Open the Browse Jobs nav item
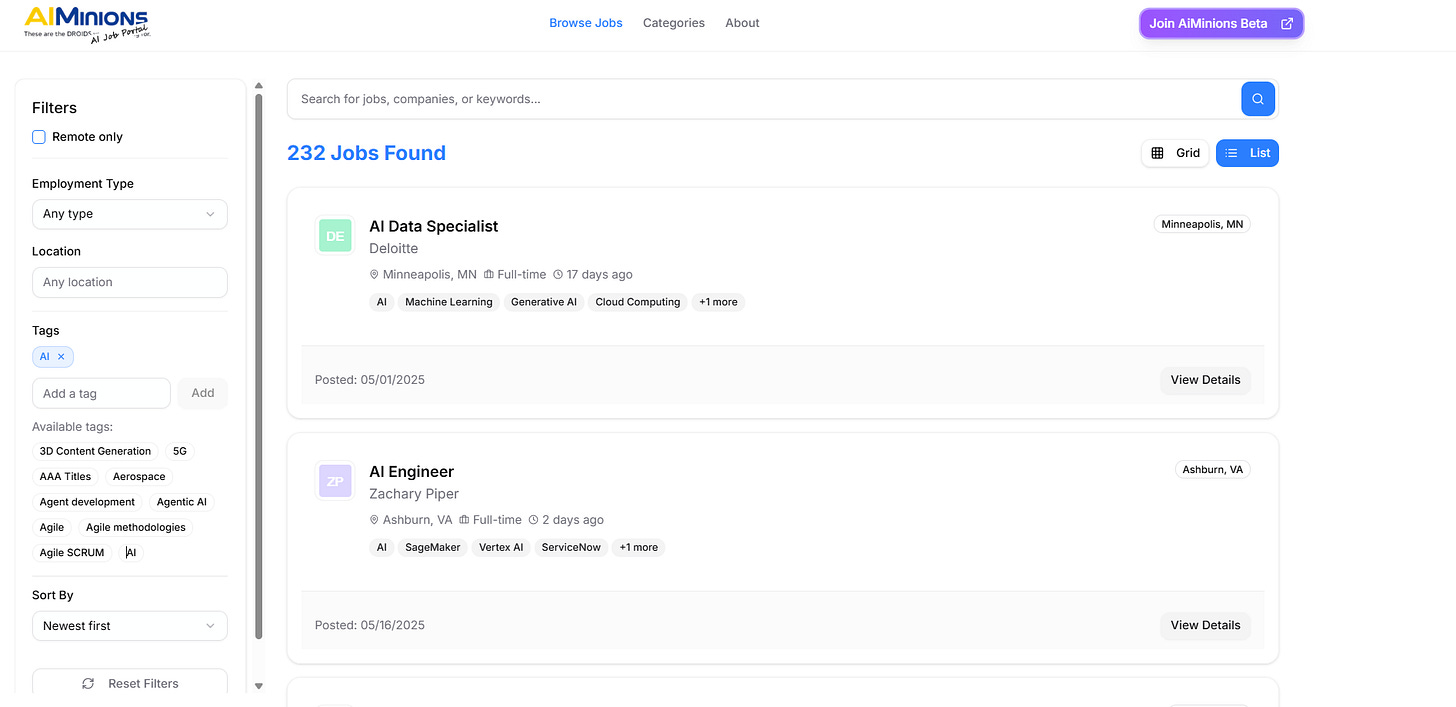1456x707 pixels. (x=586, y=23)
